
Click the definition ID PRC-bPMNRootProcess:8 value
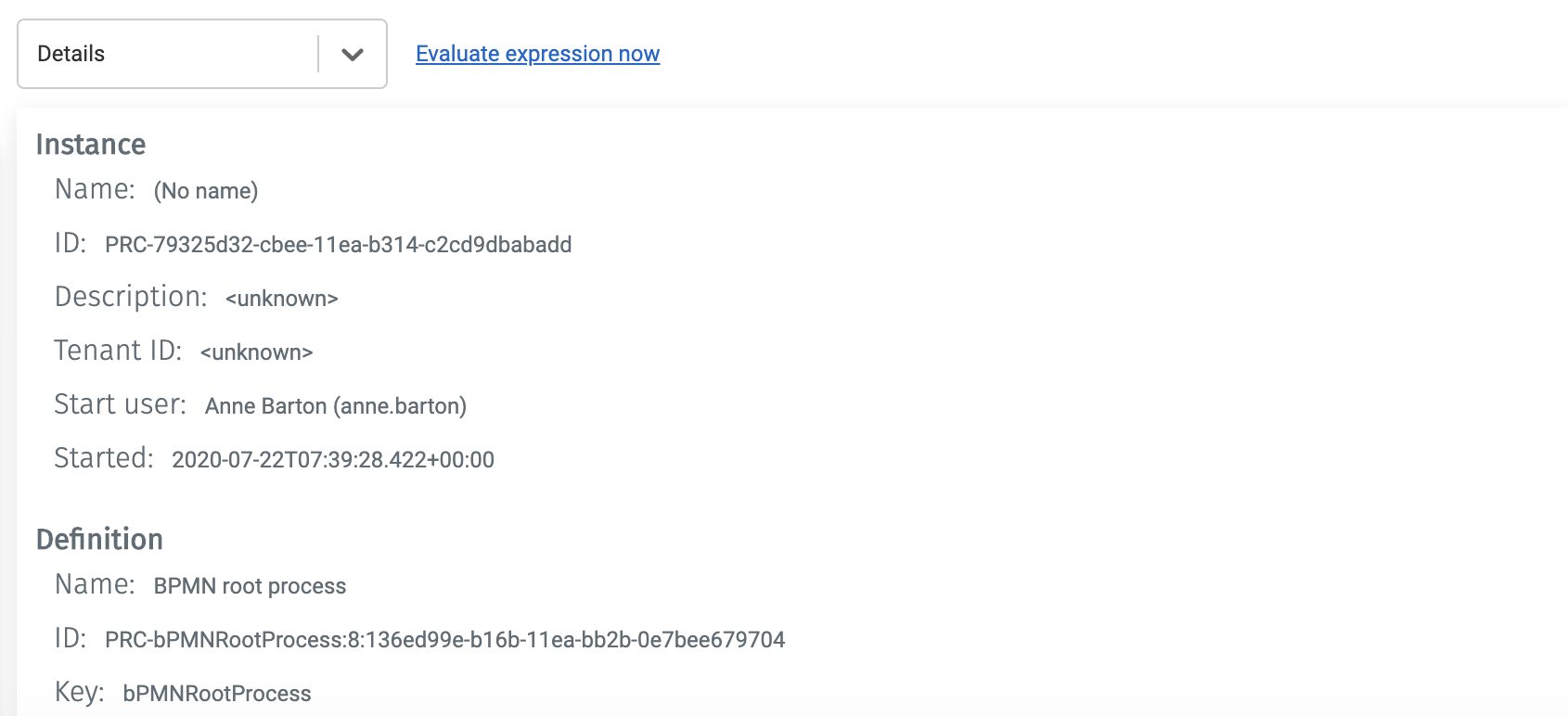444,640
